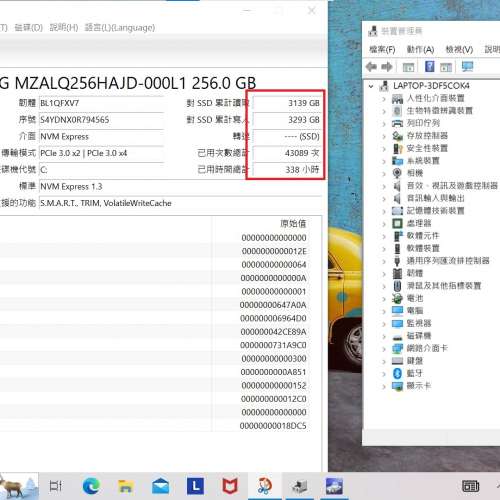This screenshot has width=500, height=500.
Task: Expand the 存放控制器 category
Action: (x=384, y=136)
